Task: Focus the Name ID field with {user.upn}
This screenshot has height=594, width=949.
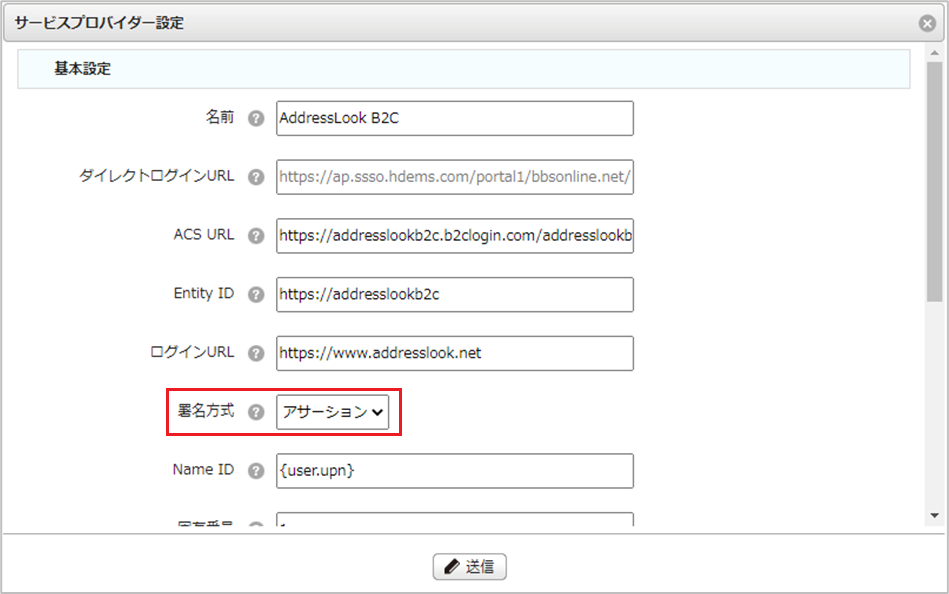Action: 455,470
